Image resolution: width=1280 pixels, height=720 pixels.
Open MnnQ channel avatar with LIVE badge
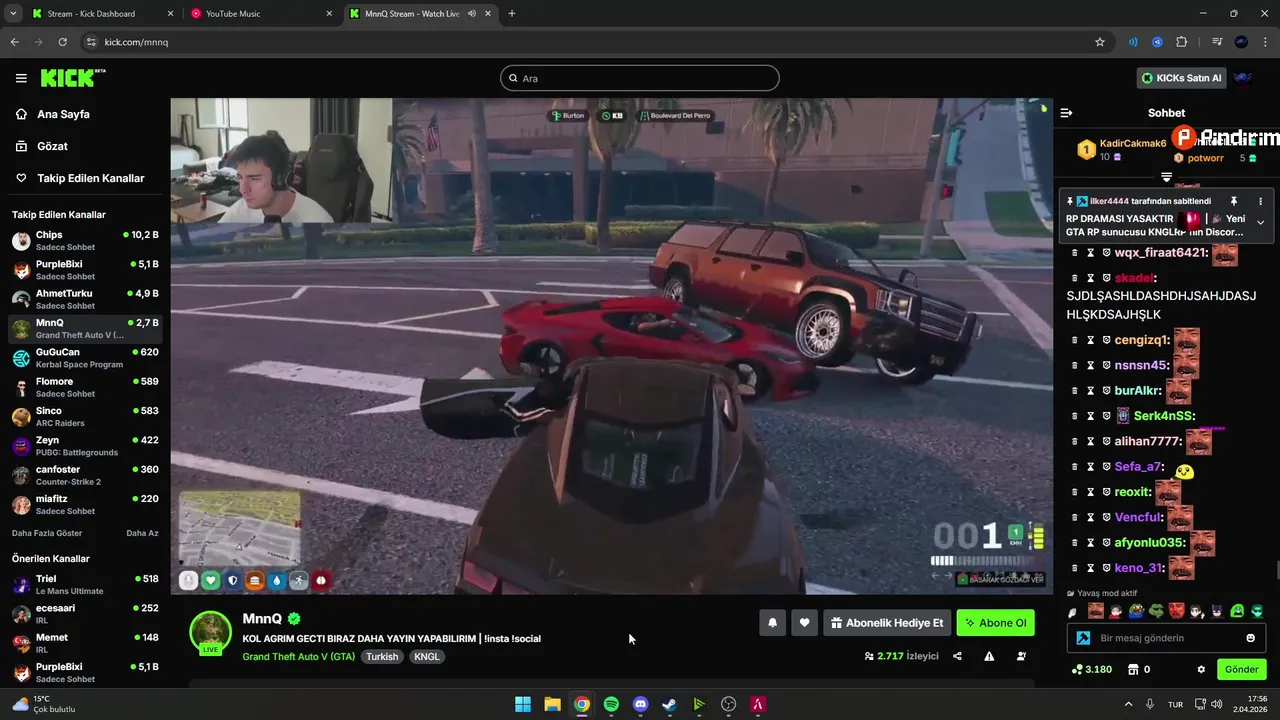[x=211, y=632]
